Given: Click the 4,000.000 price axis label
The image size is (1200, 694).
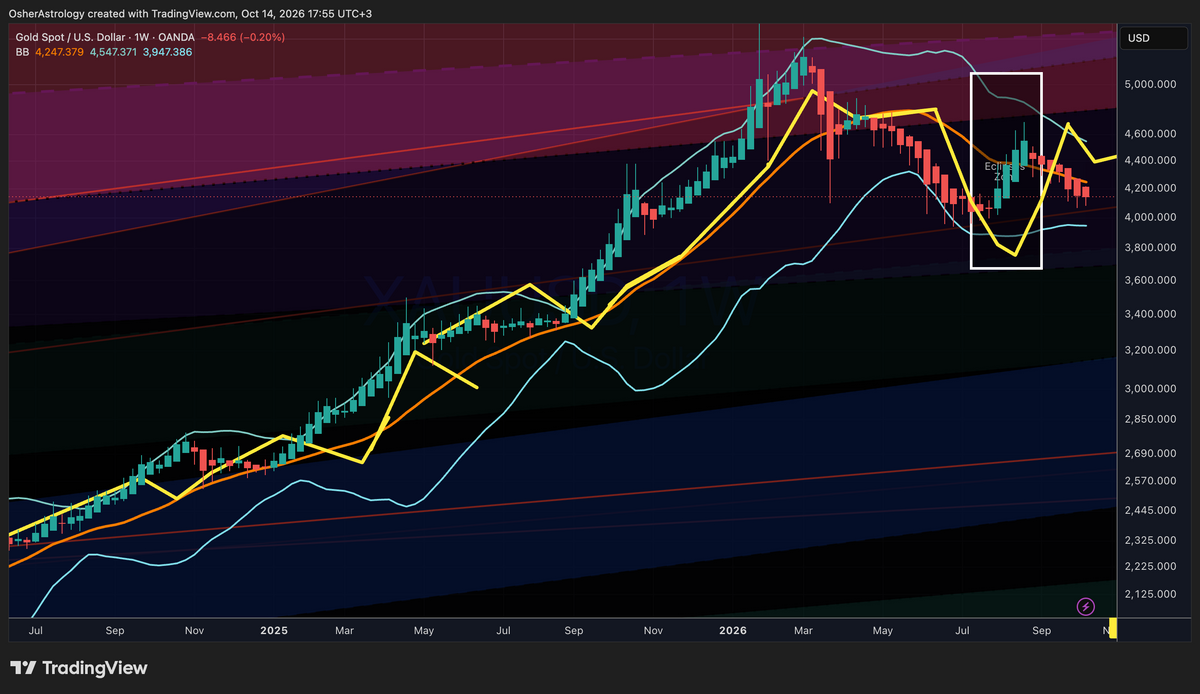Looking at the screenshot, I should (x=1148, y=217).
